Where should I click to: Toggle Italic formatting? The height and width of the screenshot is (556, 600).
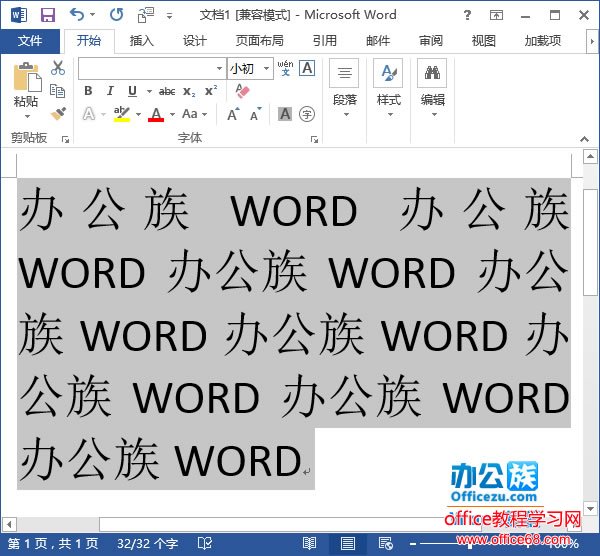109,91
